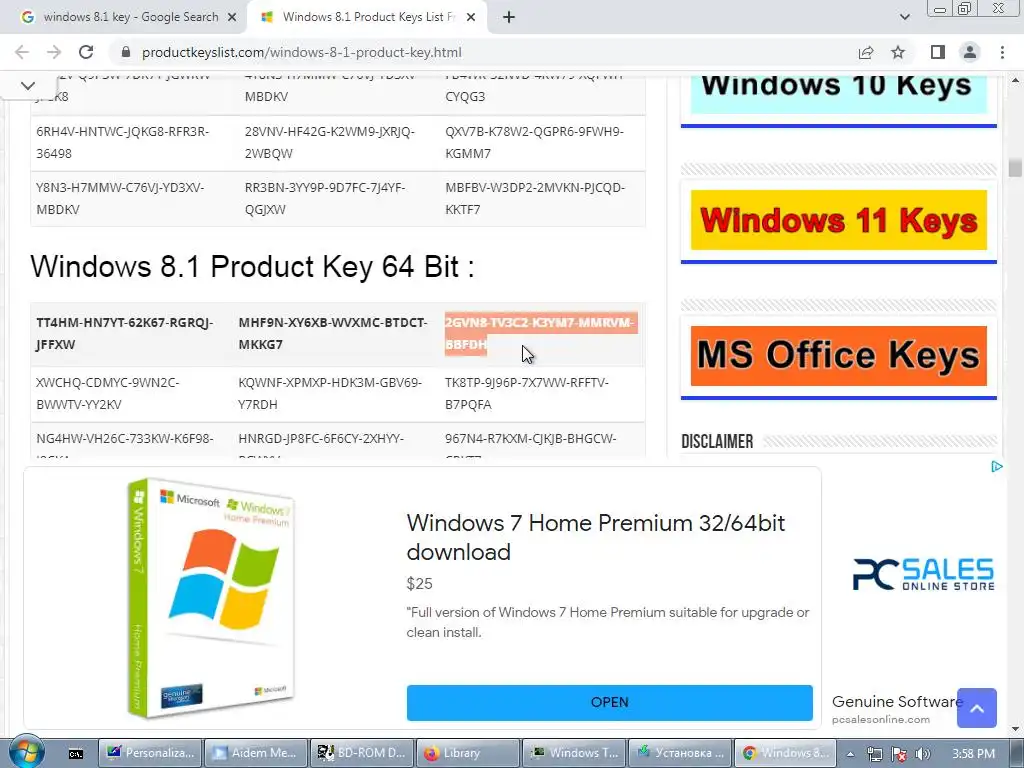Viewport: 1024px width, 768px height.
Task: Click the ad OPEN button
Action: click(609, 703)
